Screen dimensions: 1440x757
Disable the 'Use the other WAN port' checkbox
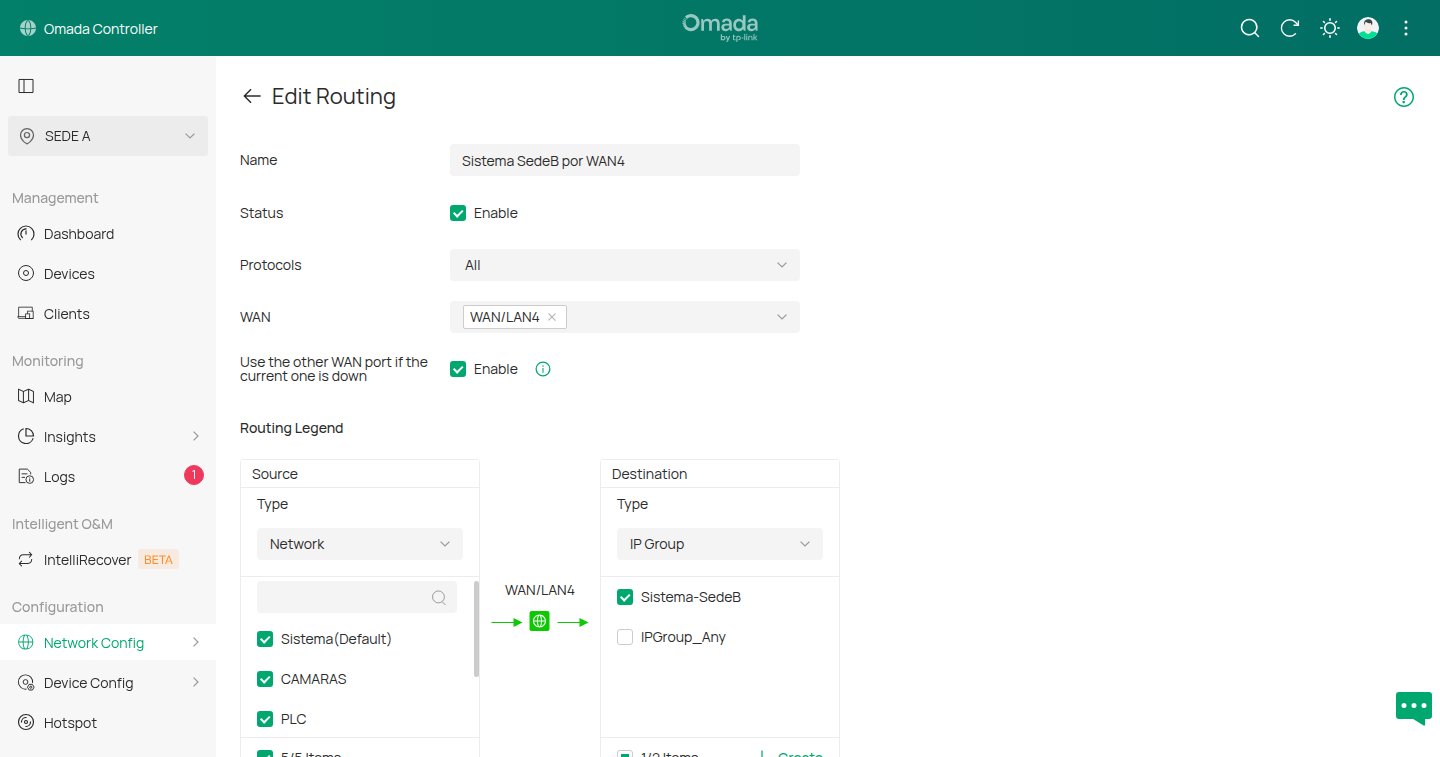click(x=458, y=369)
